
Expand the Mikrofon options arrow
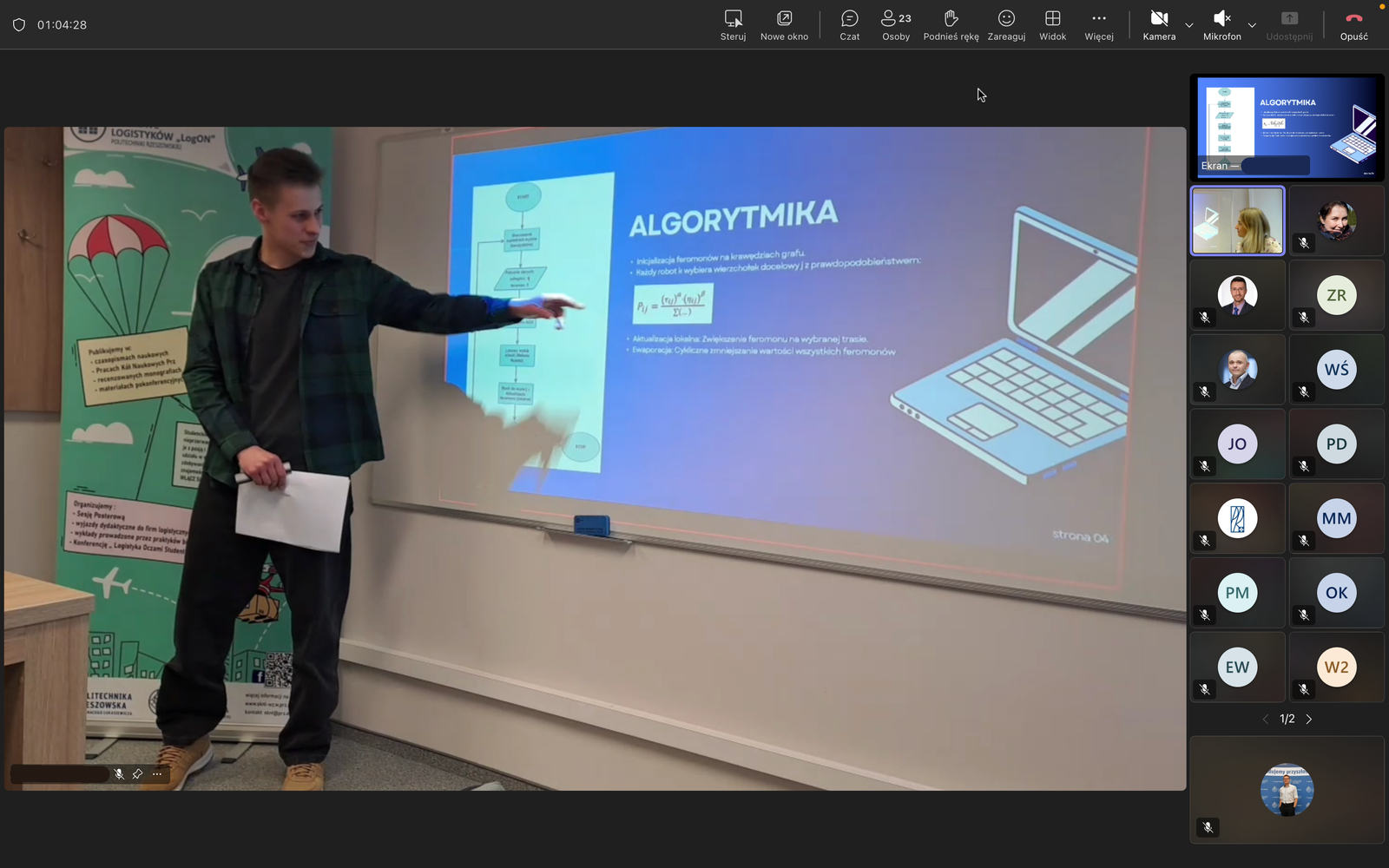[x=1252, y=25]
